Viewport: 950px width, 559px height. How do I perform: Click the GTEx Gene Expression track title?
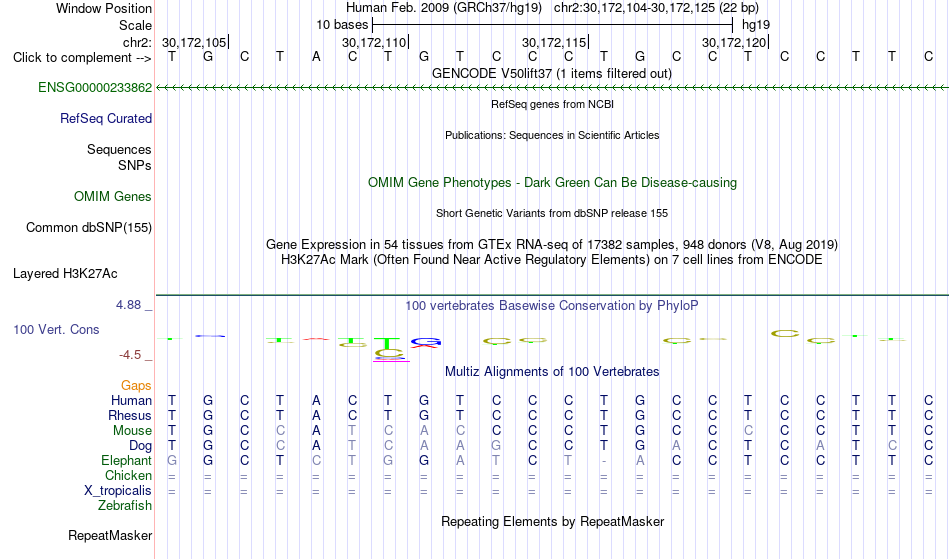pyautogui.click(x=552, y=245)
